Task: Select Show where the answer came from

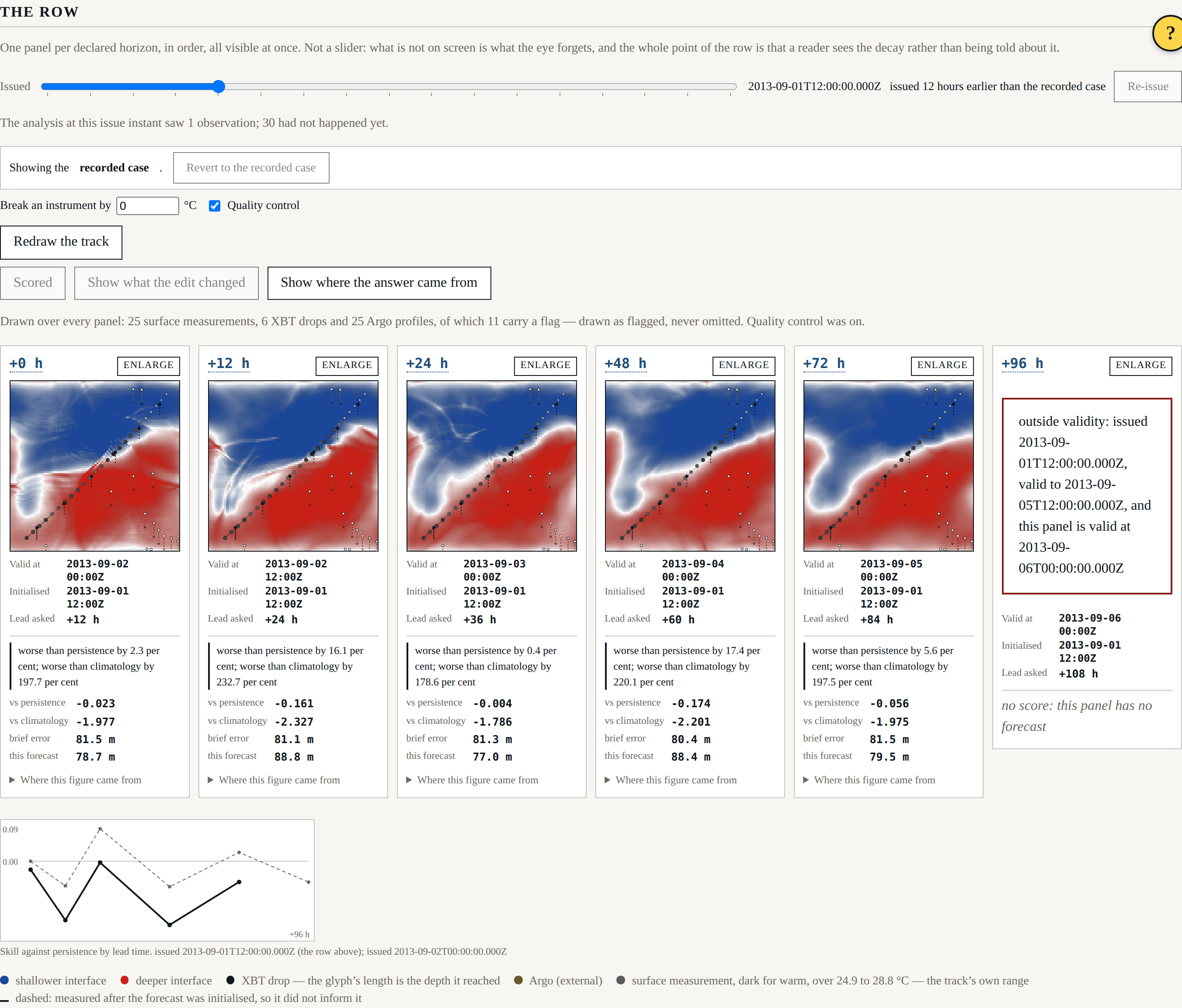Action: [x=379, y=283]
